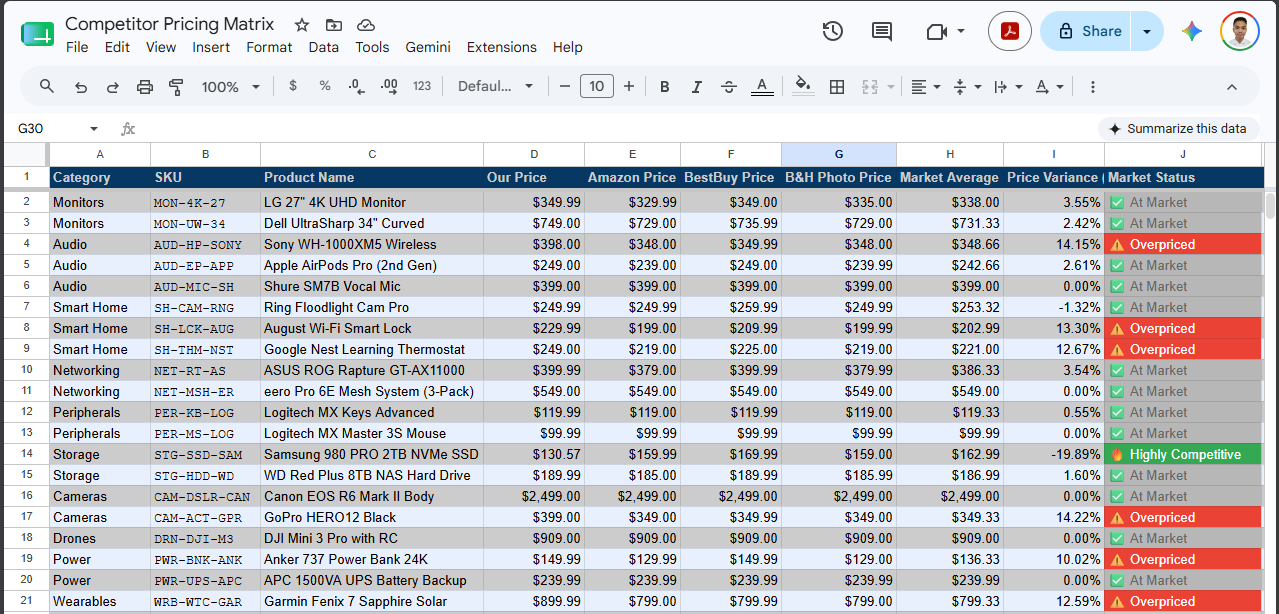
Task: Format as currency with dollar icon
Action: point(293,86)
